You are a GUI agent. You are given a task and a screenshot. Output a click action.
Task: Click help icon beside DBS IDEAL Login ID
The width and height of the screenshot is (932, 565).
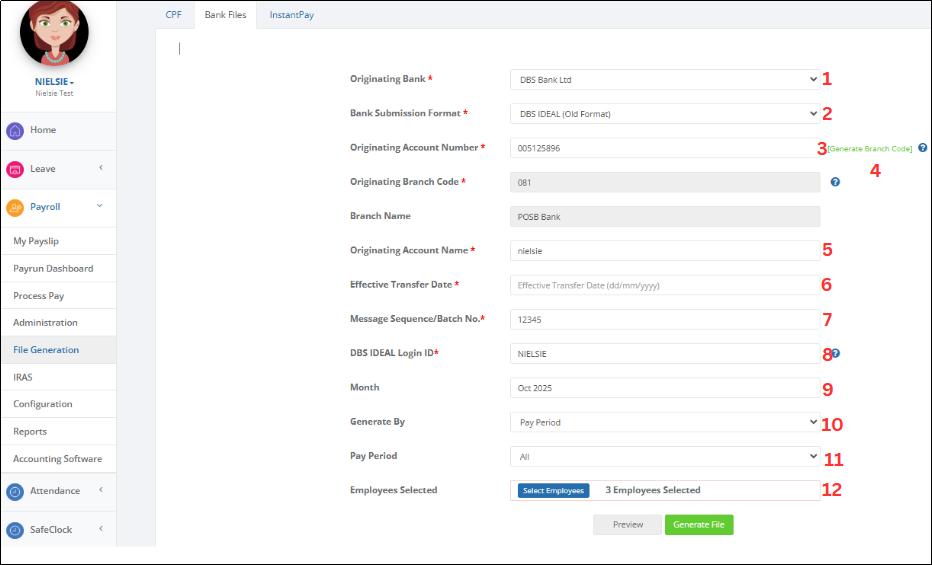pyautogui.click(x=836, y=353)
